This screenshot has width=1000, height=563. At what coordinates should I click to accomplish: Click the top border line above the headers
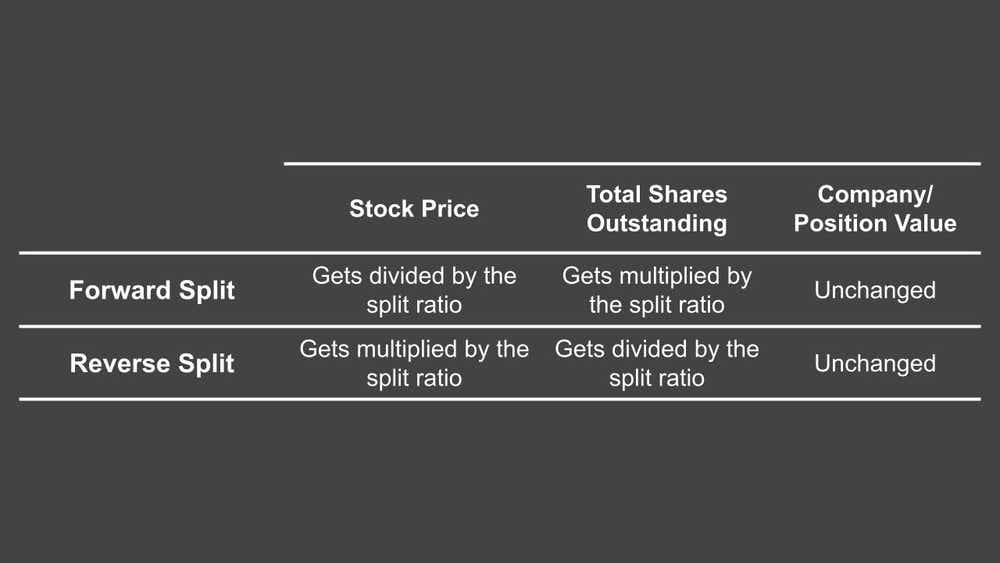(x=632, y=164)
